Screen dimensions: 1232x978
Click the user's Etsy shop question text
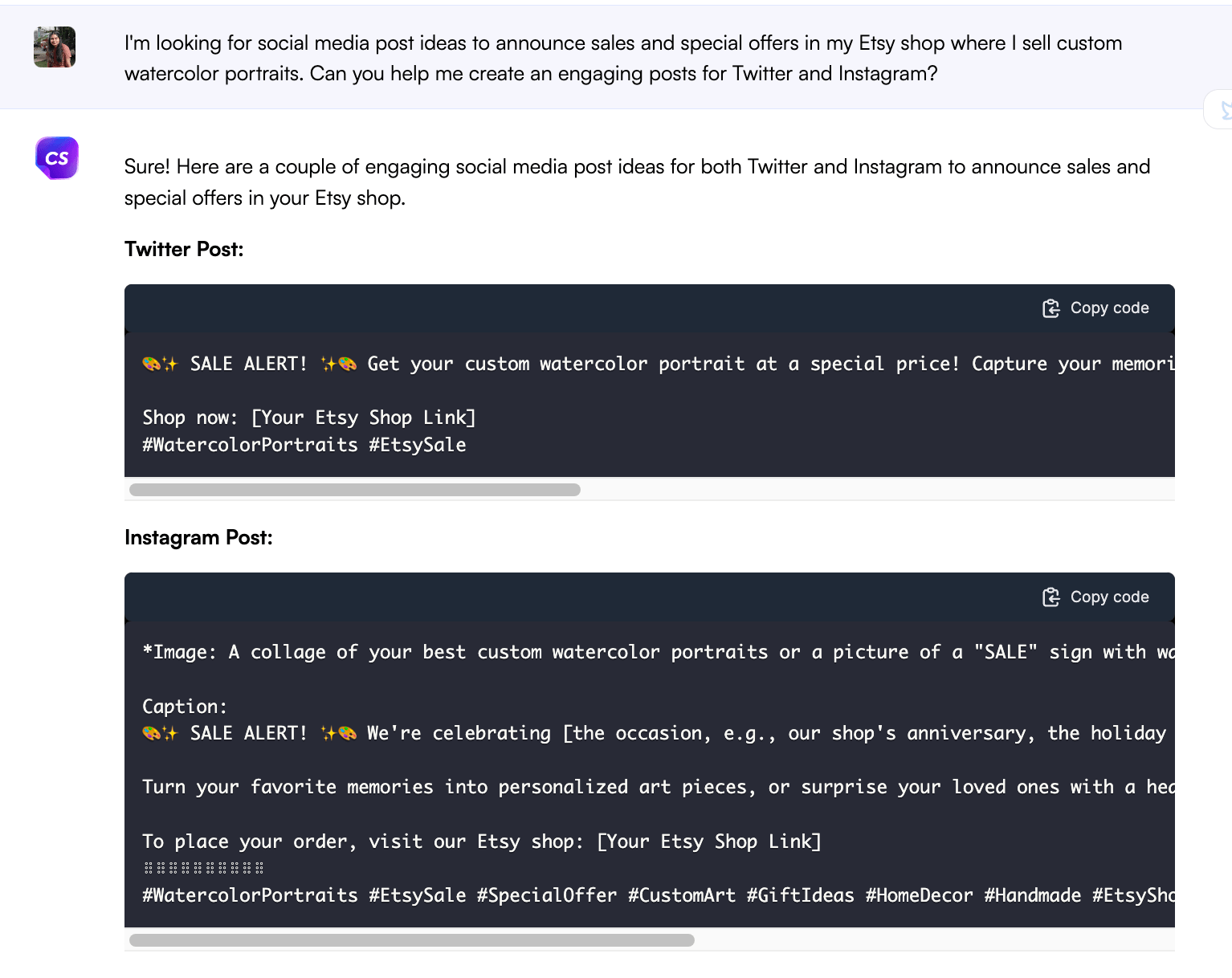click(x=622, y=58)
